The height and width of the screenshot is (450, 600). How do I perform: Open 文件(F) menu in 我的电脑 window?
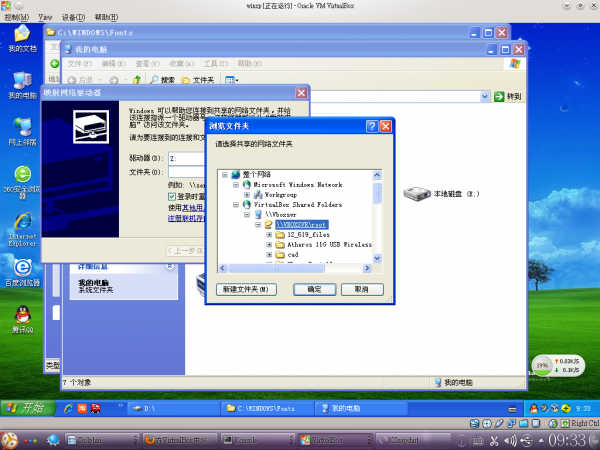click(x=80, y=64)
